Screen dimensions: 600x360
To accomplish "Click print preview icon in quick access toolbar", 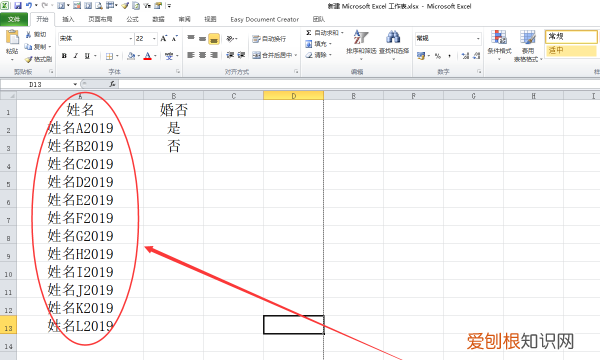I will 99,6.
